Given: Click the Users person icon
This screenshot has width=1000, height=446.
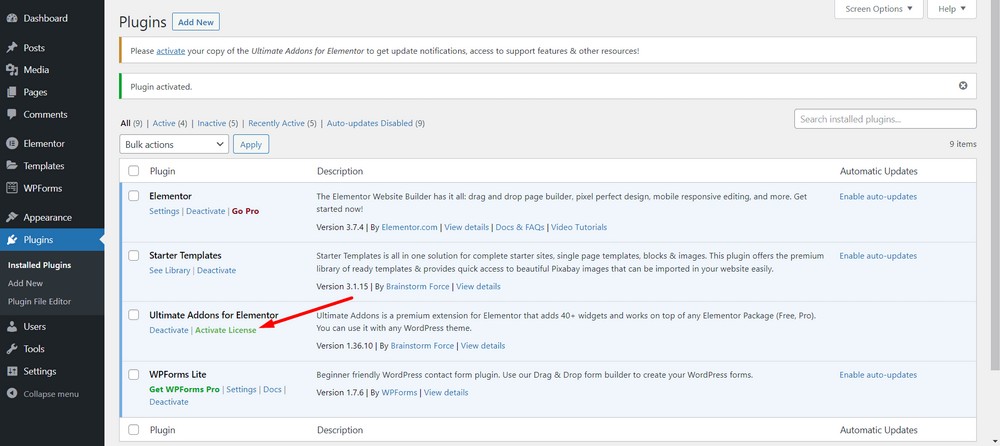Looking at the screenshot, I should 11,327.
